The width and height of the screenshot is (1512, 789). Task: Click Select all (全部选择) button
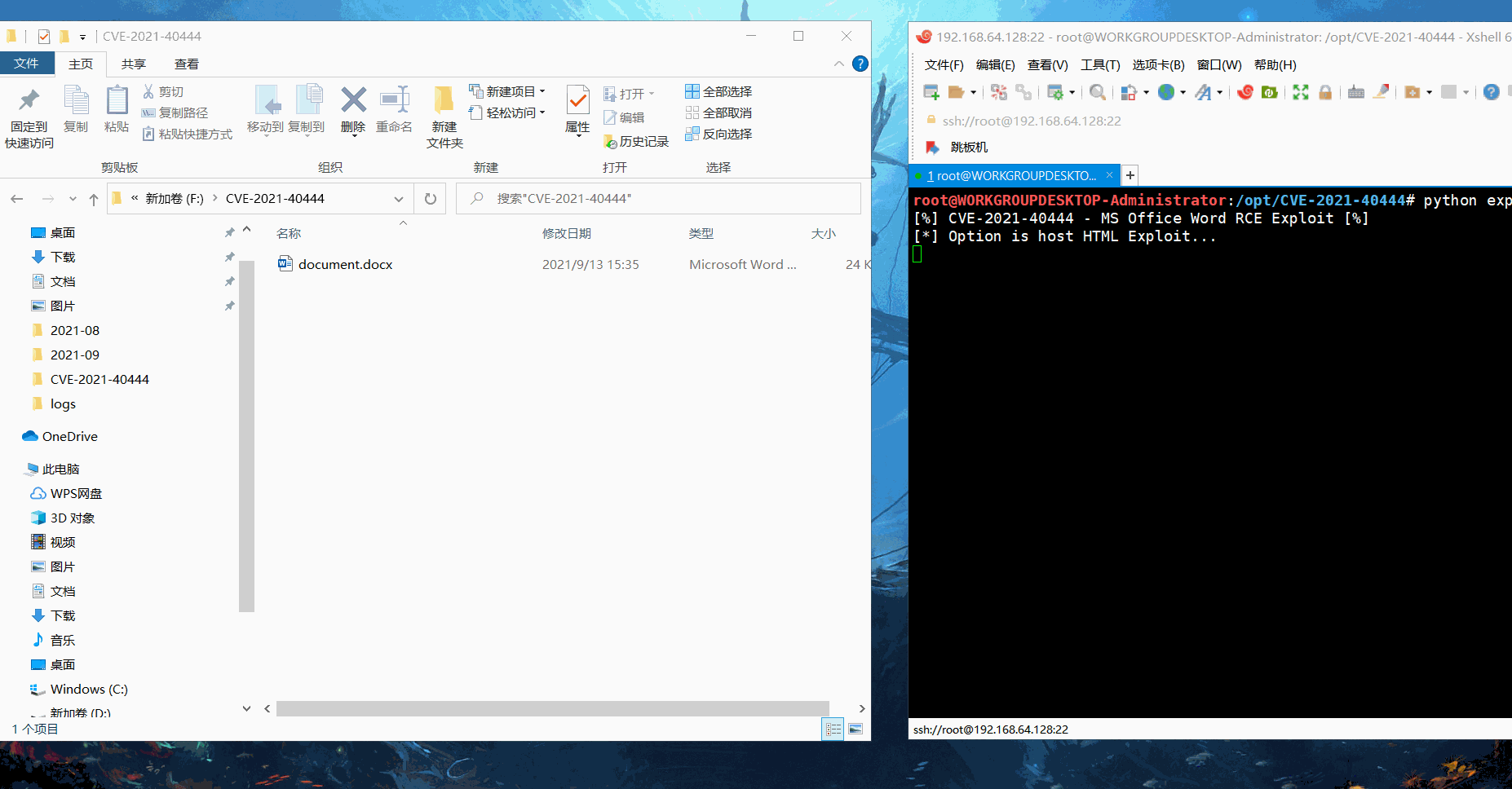[x=718, y=91]
